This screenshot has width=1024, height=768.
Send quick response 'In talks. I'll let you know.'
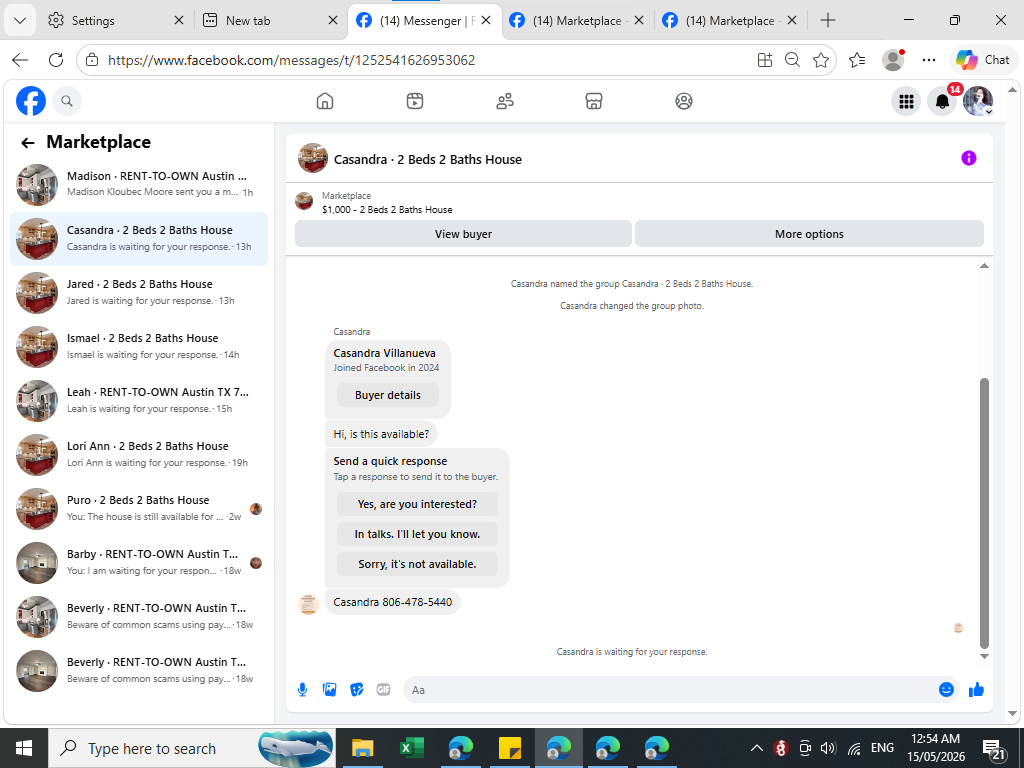[417, 534]
